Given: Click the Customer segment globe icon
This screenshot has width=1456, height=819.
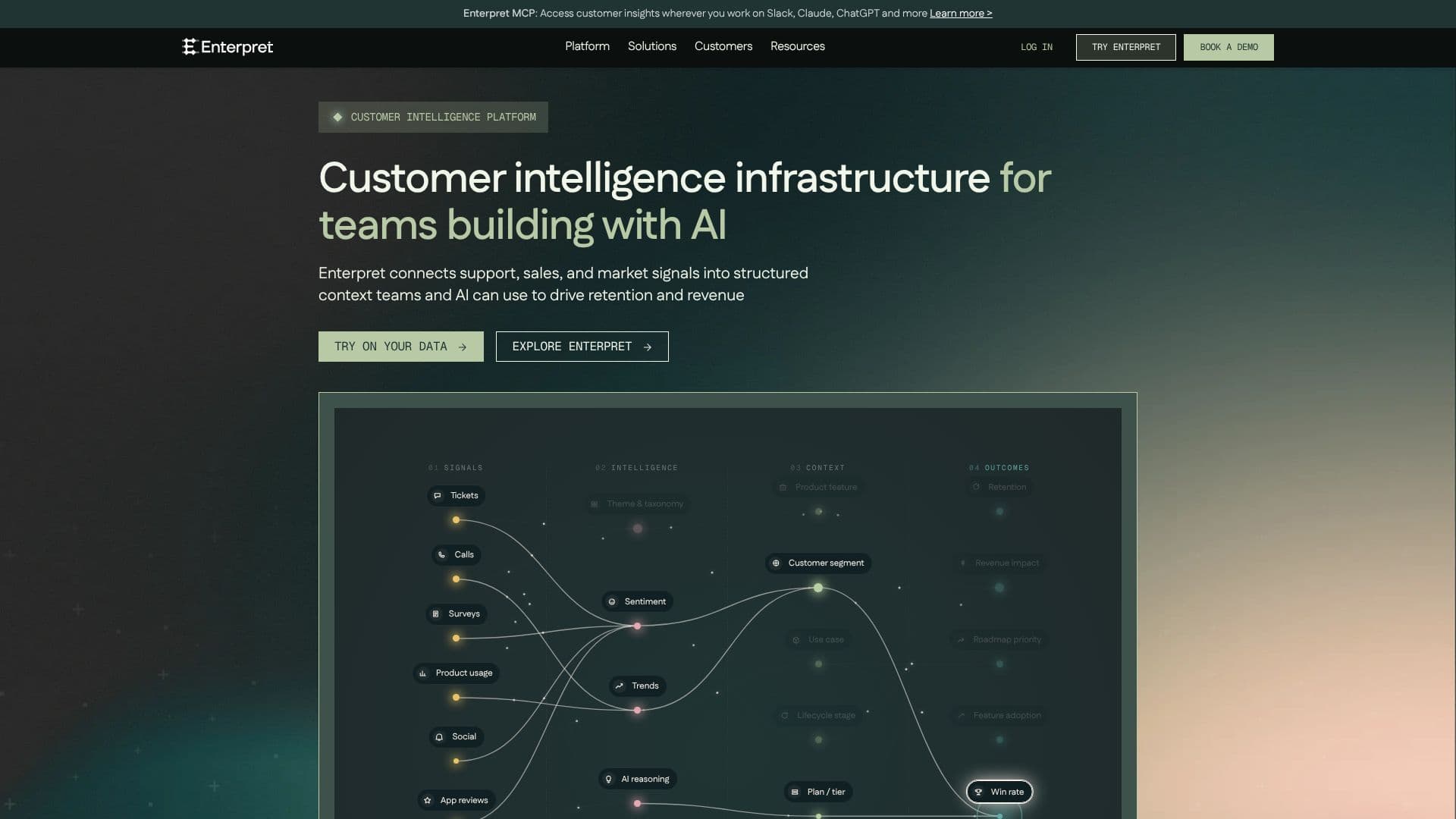Looking at the screenshot, I should click(776, 563).
